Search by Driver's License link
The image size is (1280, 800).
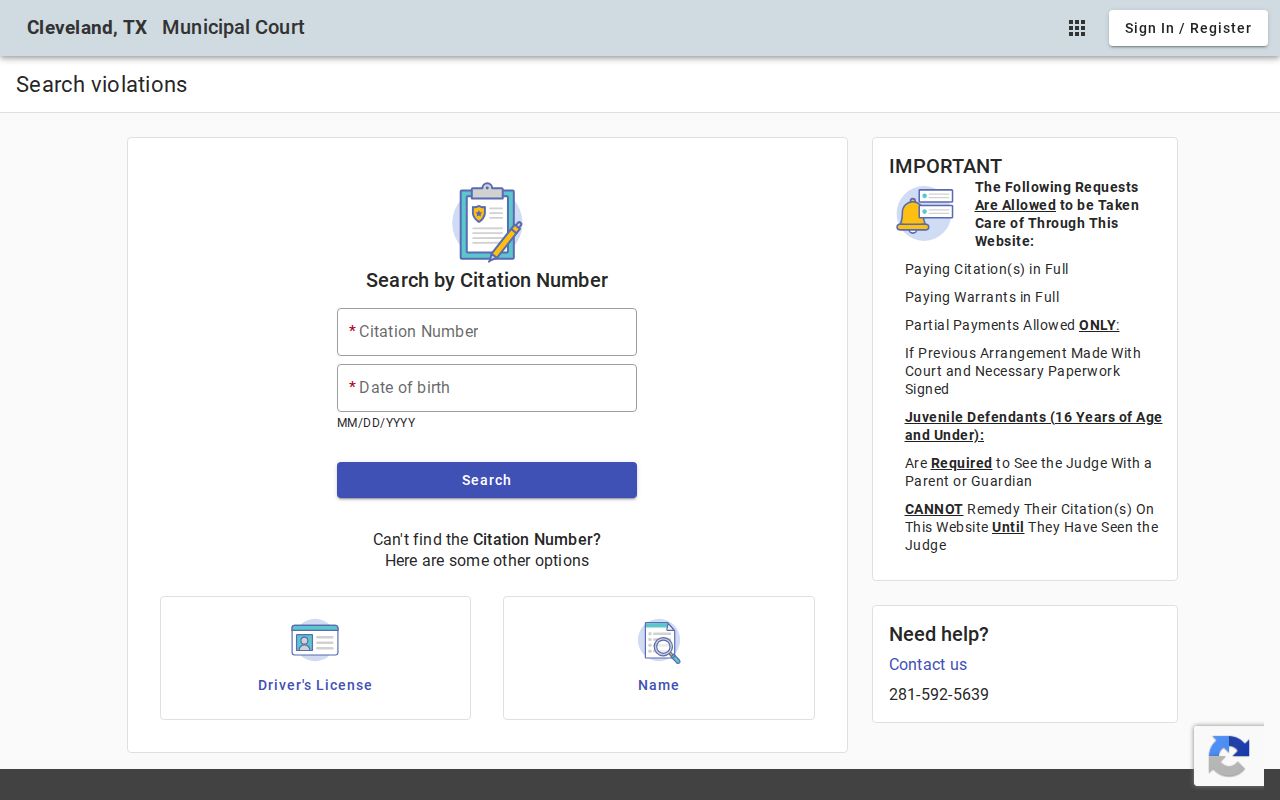tap(315, 685)
